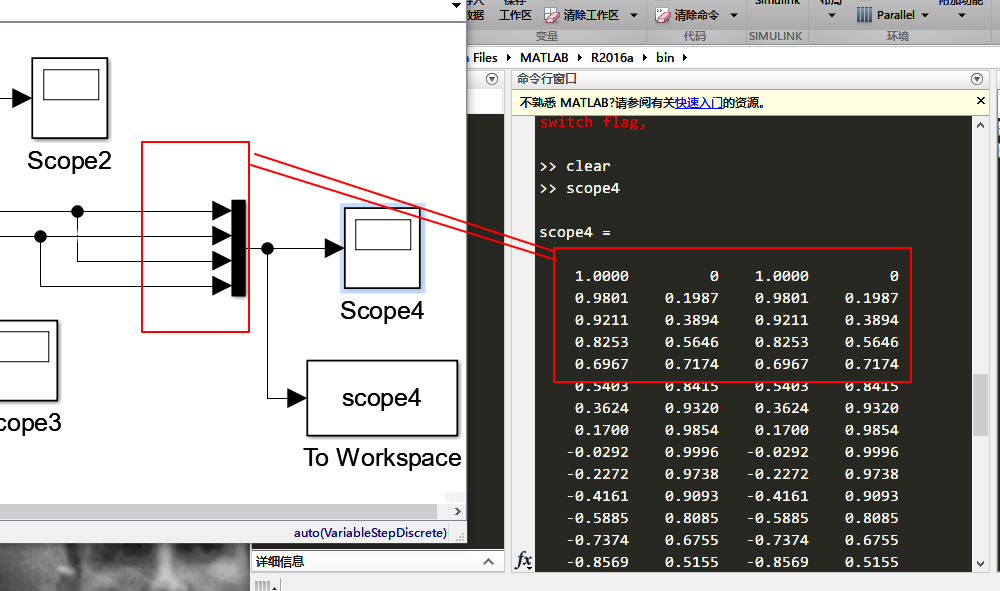This screenshot has height=591, width=1000.
Task: Click the 'switch flag,' red text line
Action: pyautogui.click(x=592, y=122)
